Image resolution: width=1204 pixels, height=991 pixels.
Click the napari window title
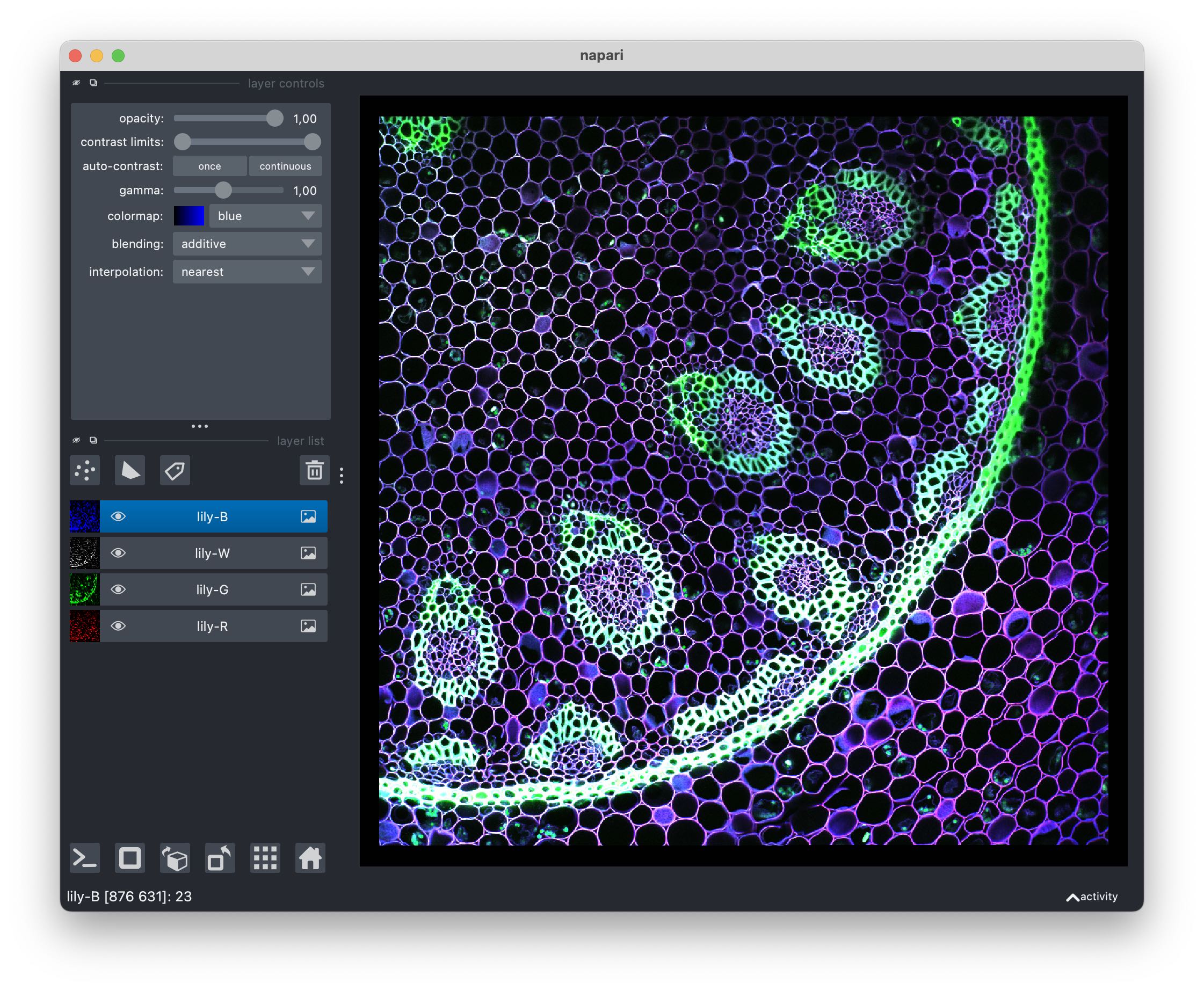click(x=601, y=55)
